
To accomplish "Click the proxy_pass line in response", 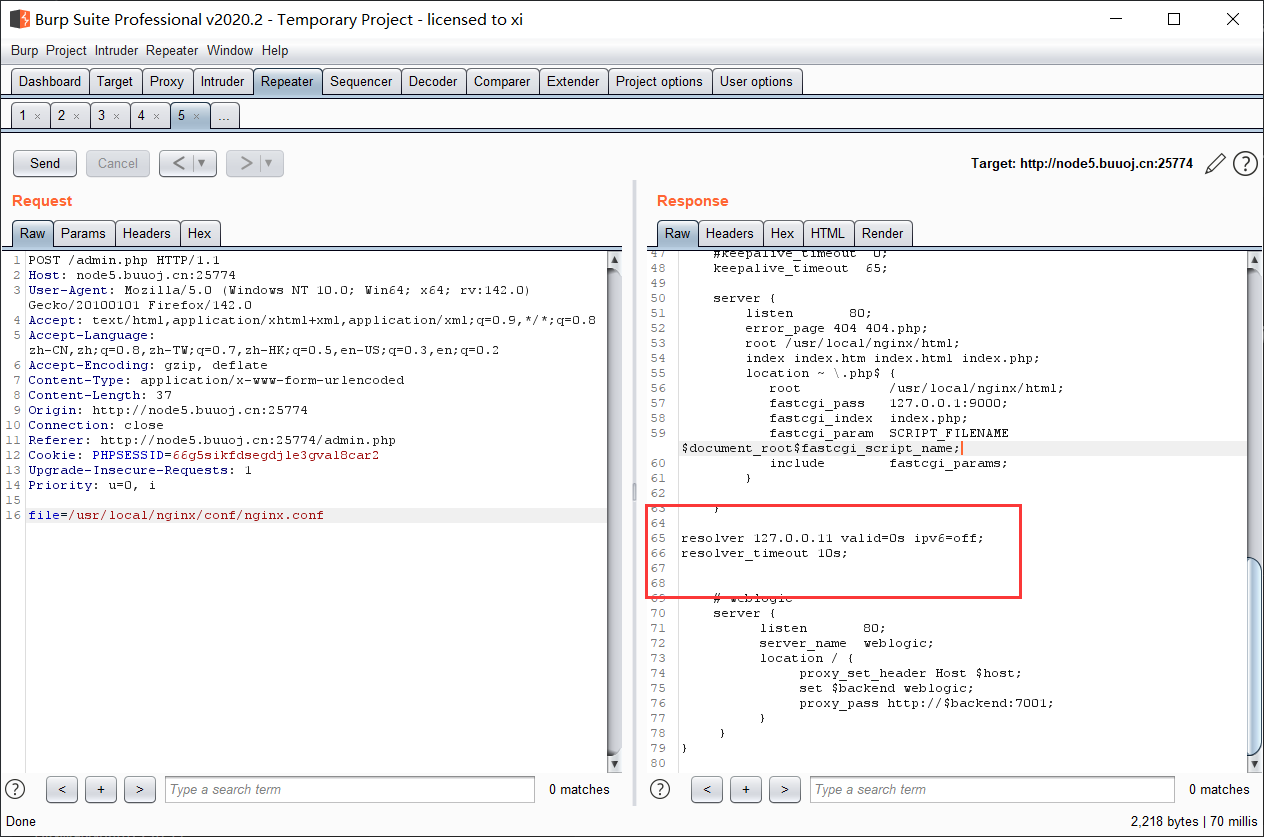I will [926, 703].
